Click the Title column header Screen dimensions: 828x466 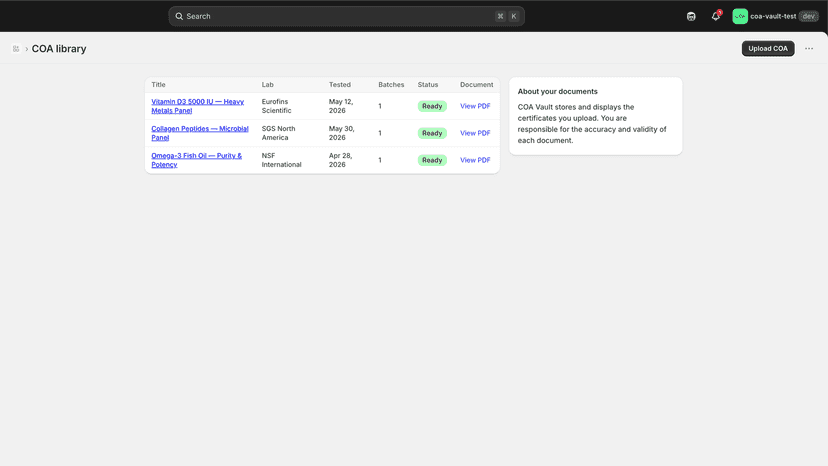[158, 85]
